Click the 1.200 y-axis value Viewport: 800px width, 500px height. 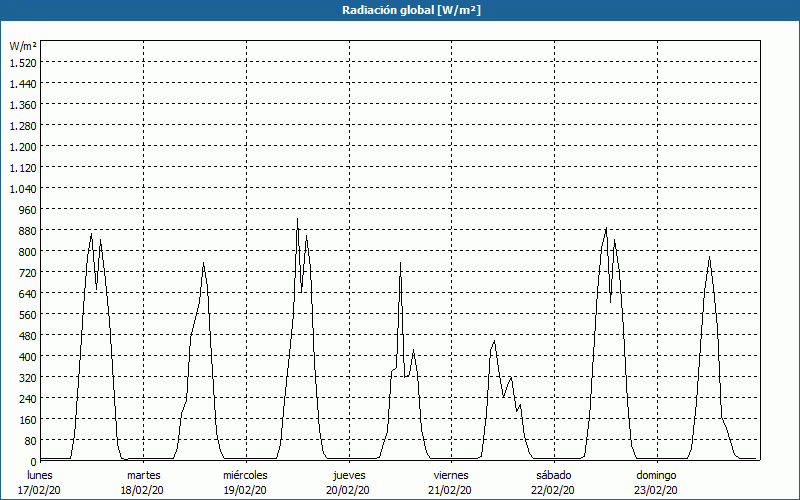[23, 147]
